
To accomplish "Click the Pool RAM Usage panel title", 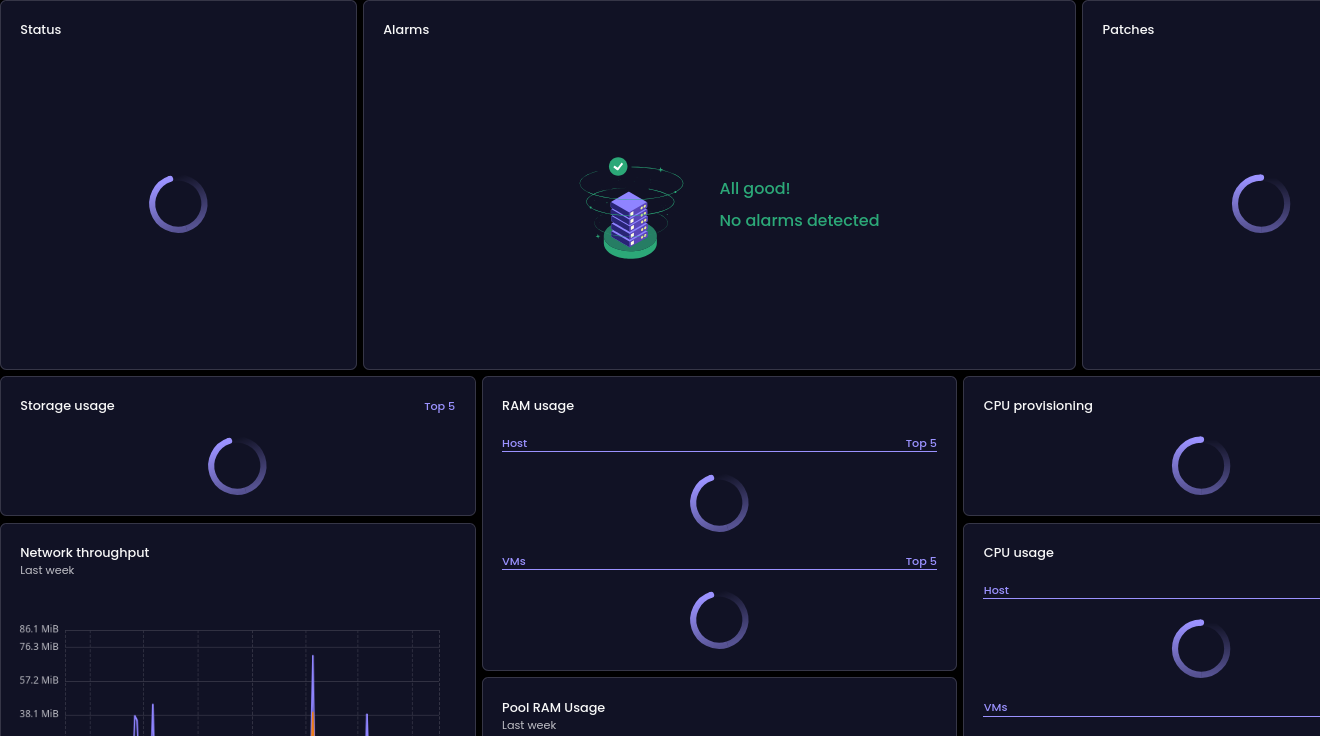I will (x=553, y=707).
